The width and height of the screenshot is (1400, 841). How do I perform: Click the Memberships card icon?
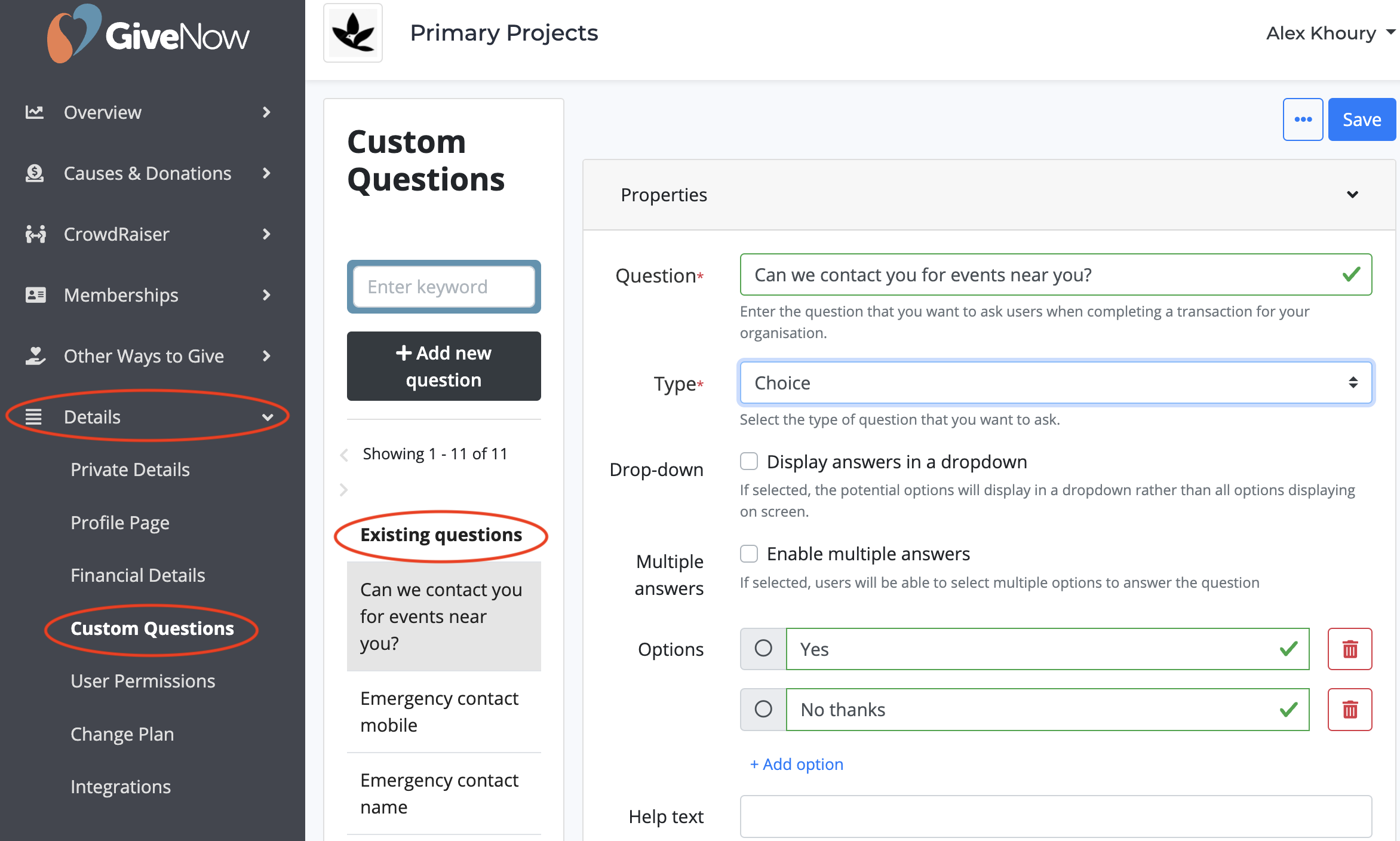tap(35, 294)
